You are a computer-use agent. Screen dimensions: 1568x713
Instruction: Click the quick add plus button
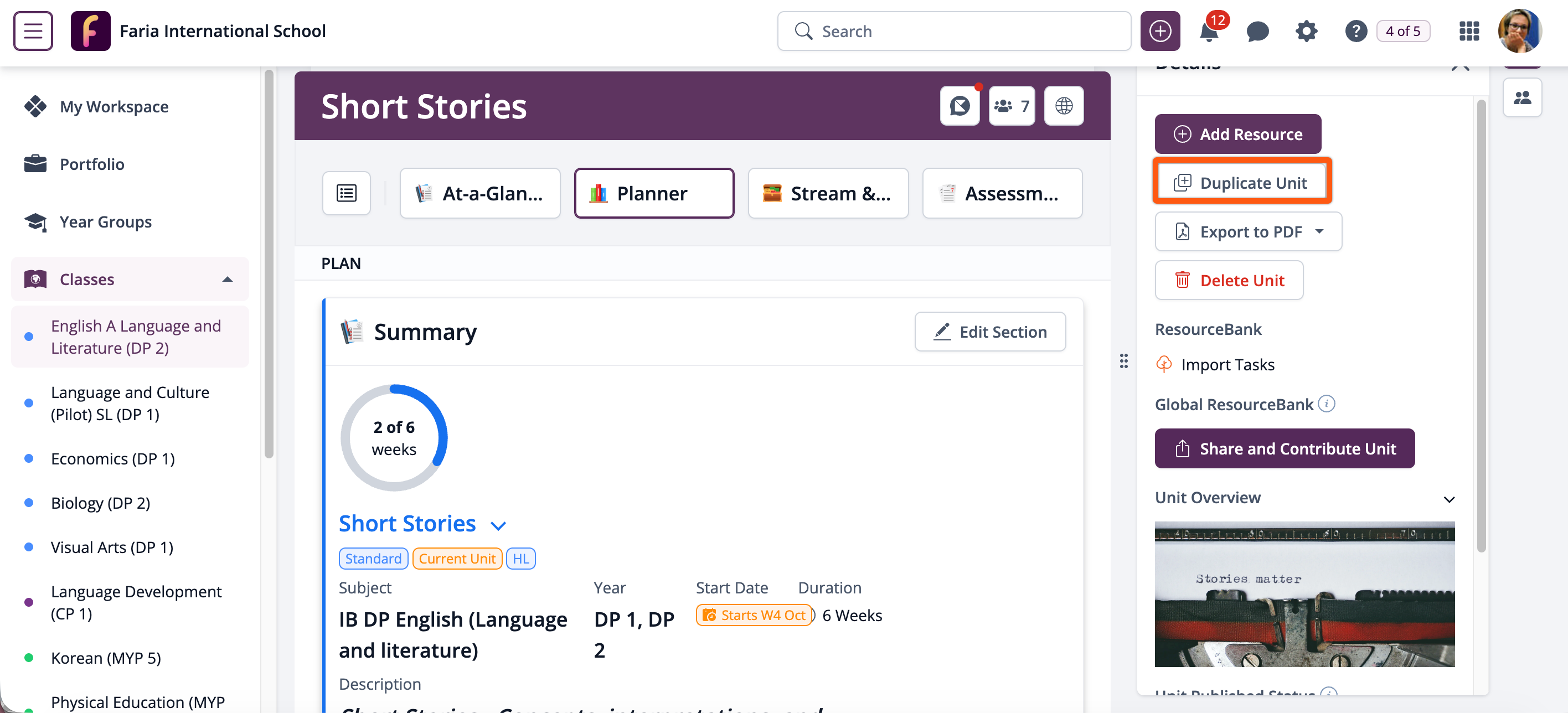[x=1159, y=31]
